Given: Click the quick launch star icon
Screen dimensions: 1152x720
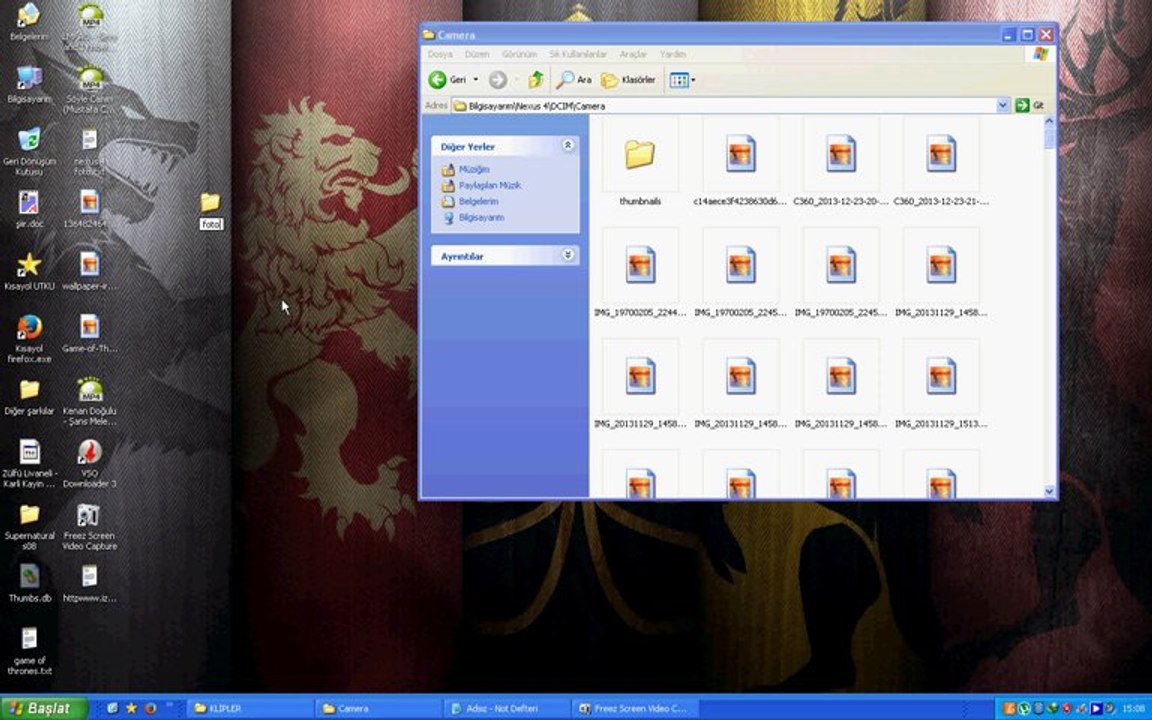Looking at the screenshot, I should tap(132, 708).
